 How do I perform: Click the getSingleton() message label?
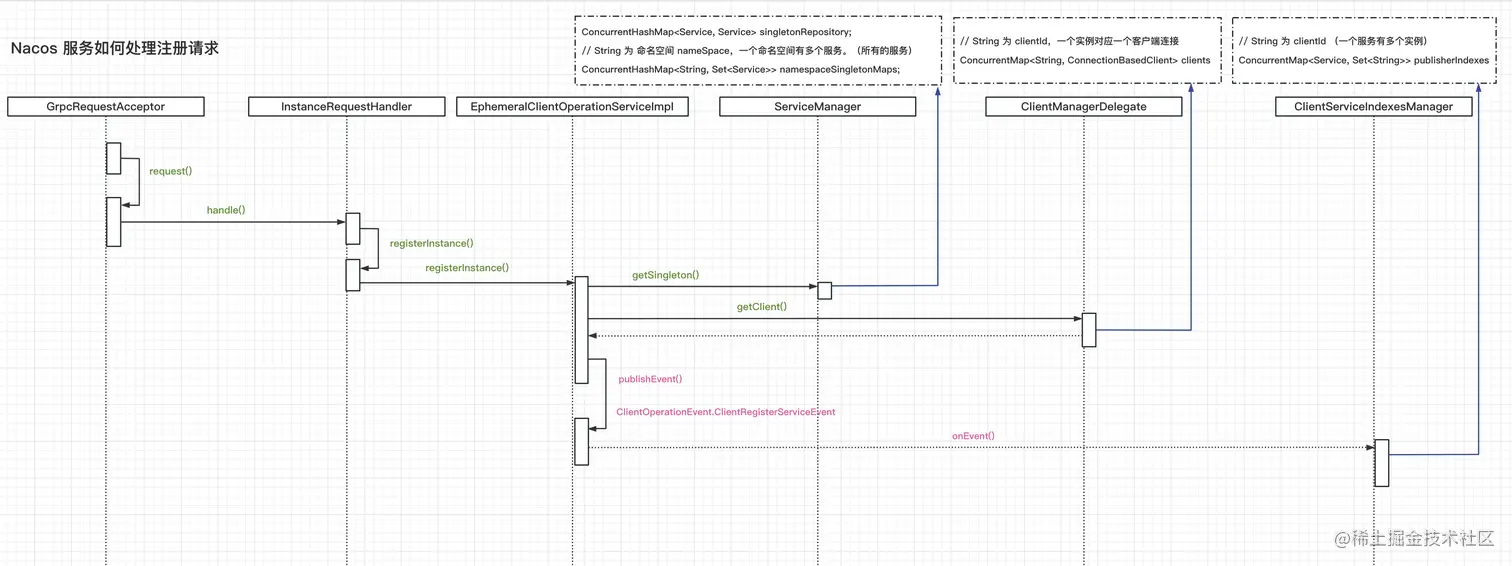(x=665, y=274)
